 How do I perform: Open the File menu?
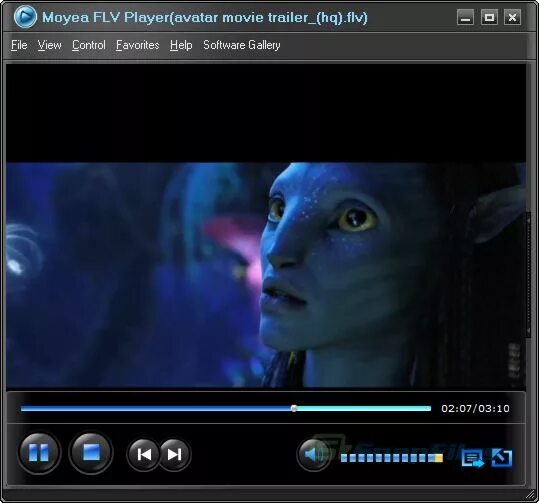pyautogui.click(x=19, y=45)
